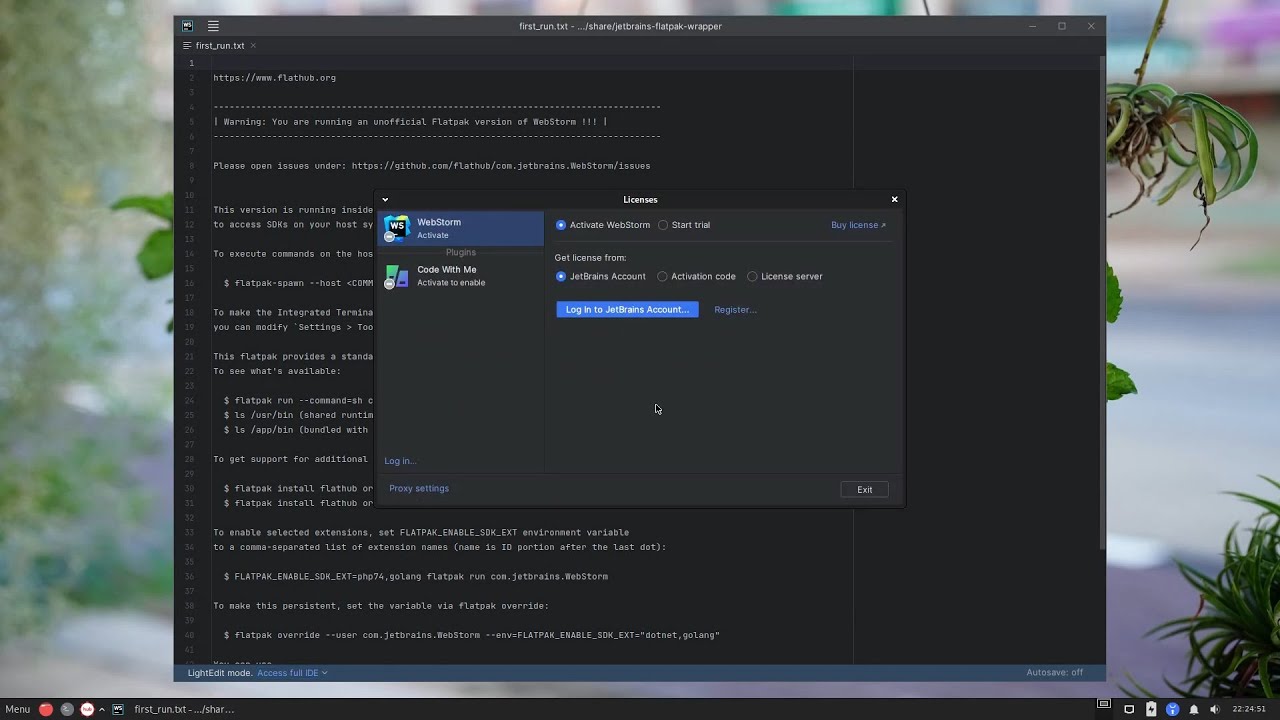Screen dimensions: 1280x720
Task: Click the display tray icon
Action: pyautogui.click(x=1129, y=709)
